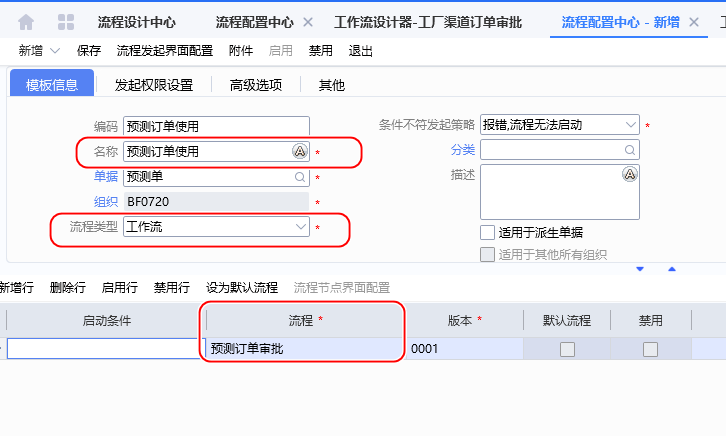Click the 保存 button
The image size is (726, 436).
[89, 50]
